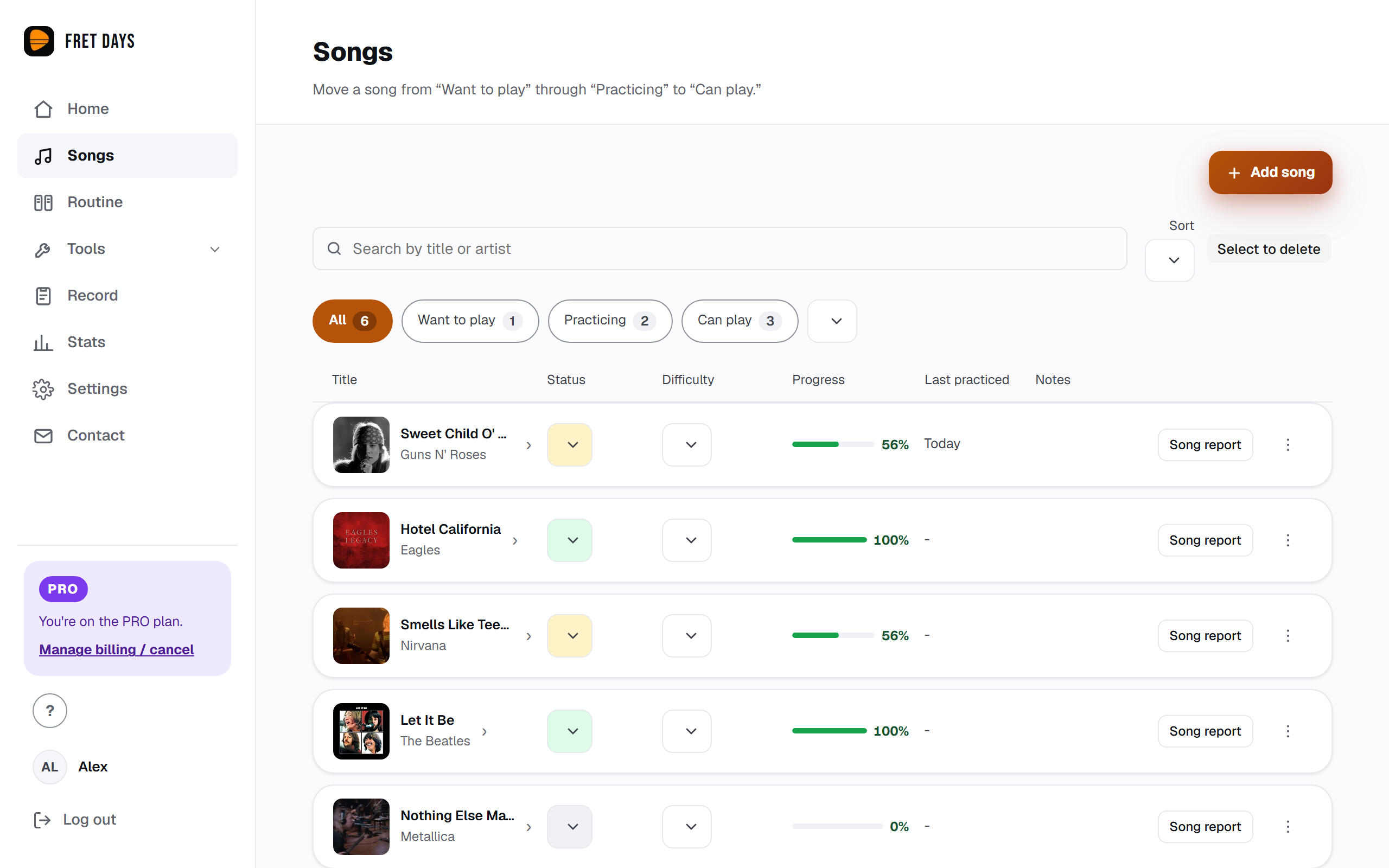1389x868 pixels.
Task: Click the Hotel California album thumbnail
Action: 361,540
